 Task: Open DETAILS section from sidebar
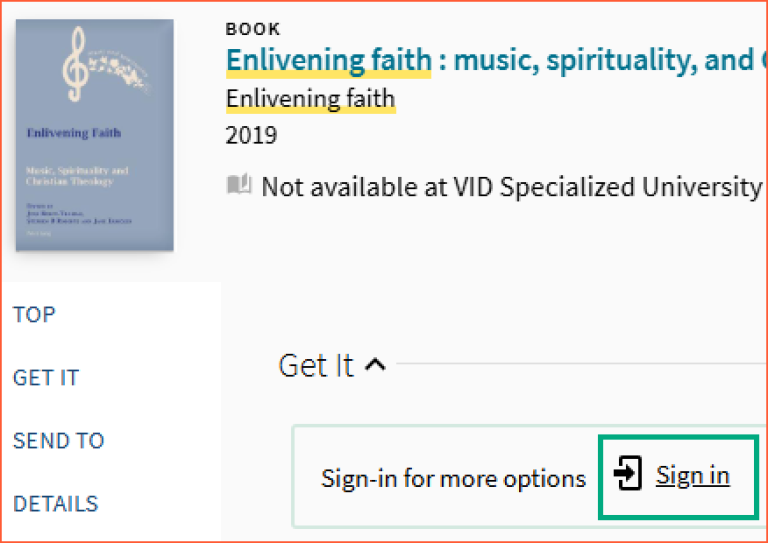(x=56, y=503)
